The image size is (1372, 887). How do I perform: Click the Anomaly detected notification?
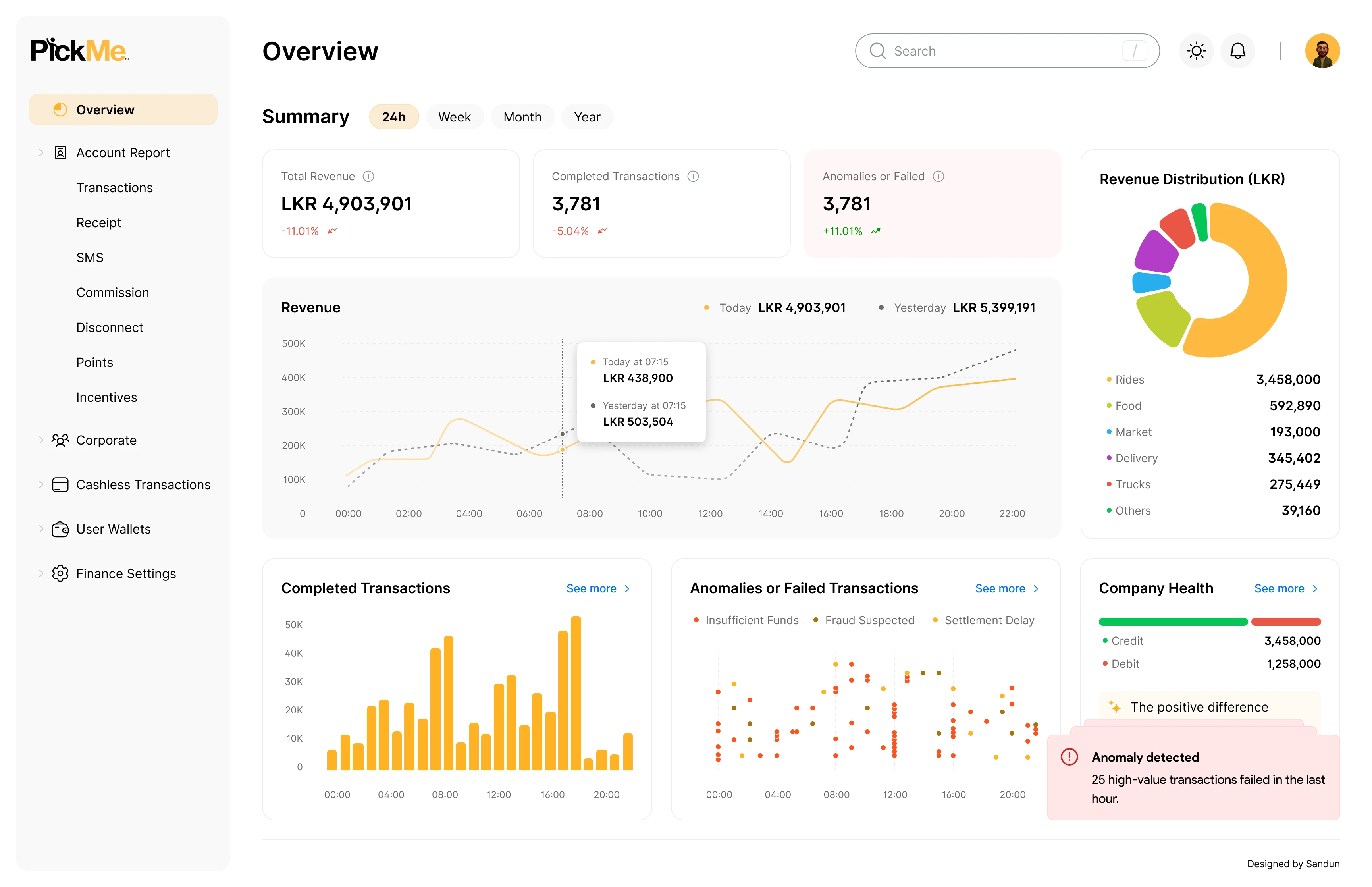pyautogui.click(x=1193, y=777)
